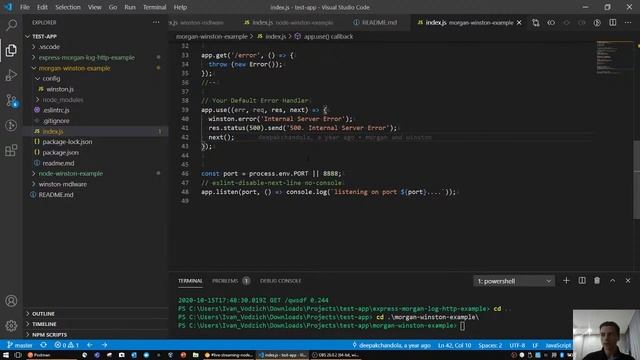This screenshot has width=640, height=360.
Task: Open the Run menu
Action: pyautogui.click(x=130, y=7)
